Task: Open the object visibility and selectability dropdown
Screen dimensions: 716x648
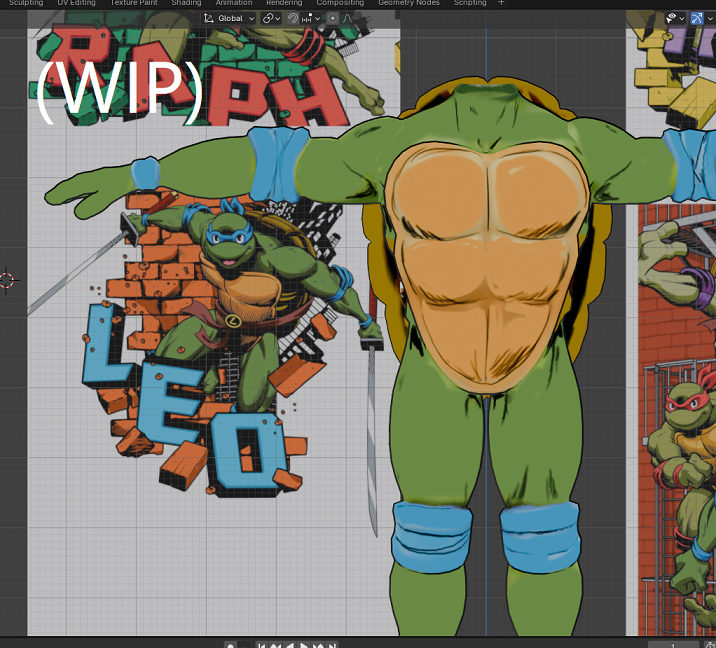Action: pyautogui.click(x=675, y=18)
